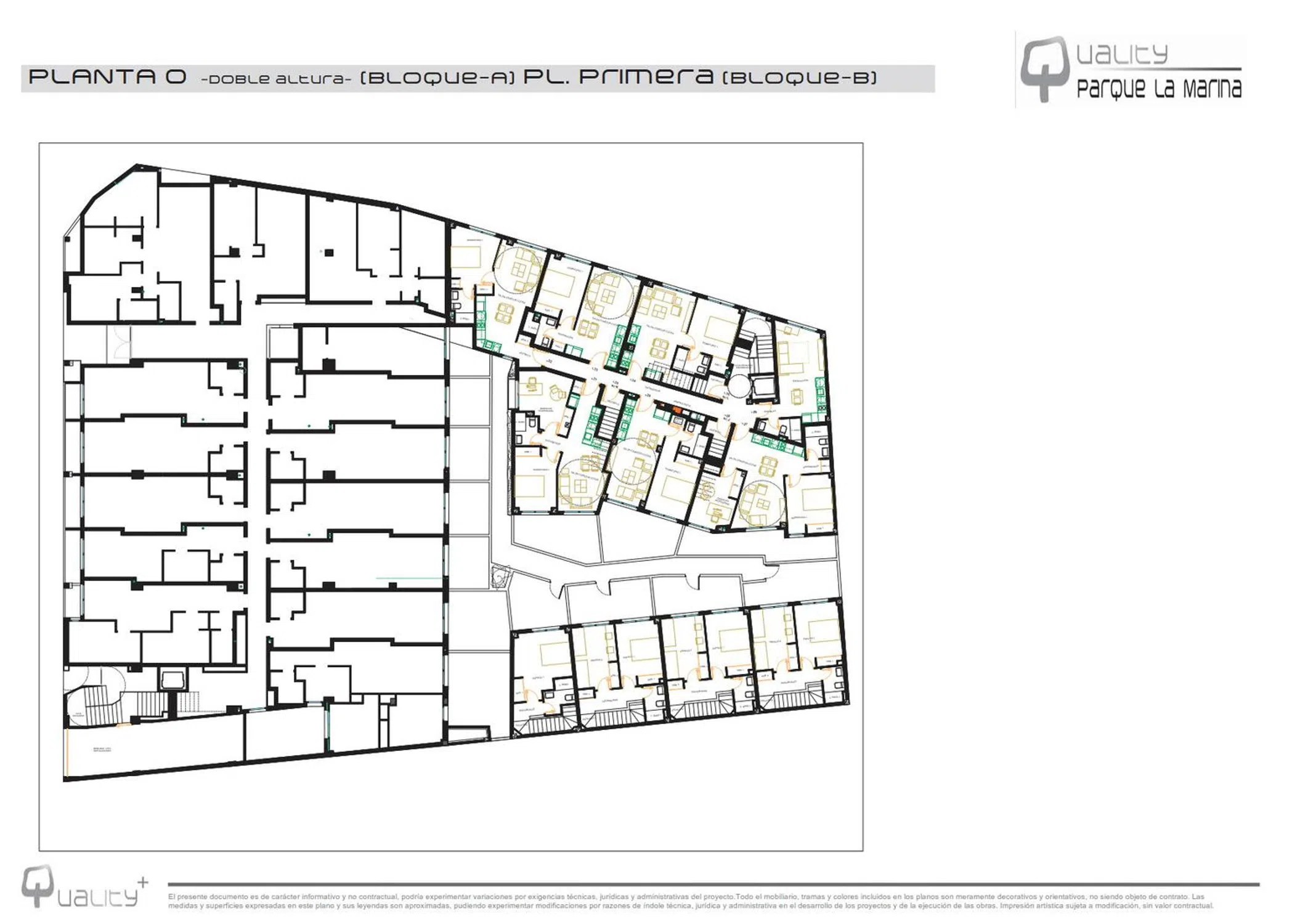
Task: Click the Quality+ logo in footer
Action: 84,886
